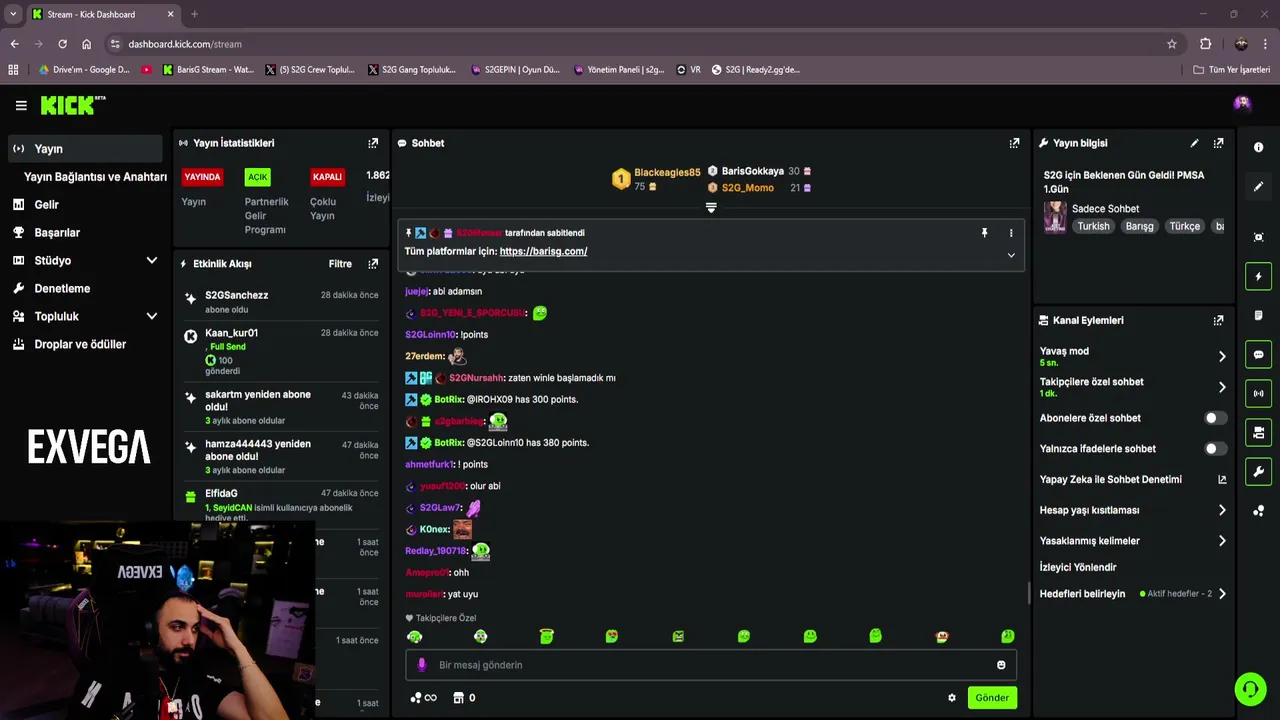The width and height of the screenshot is (1280, 720).
Task: Reload the page with the browser refresh button
Action: [x=62, y=44]
